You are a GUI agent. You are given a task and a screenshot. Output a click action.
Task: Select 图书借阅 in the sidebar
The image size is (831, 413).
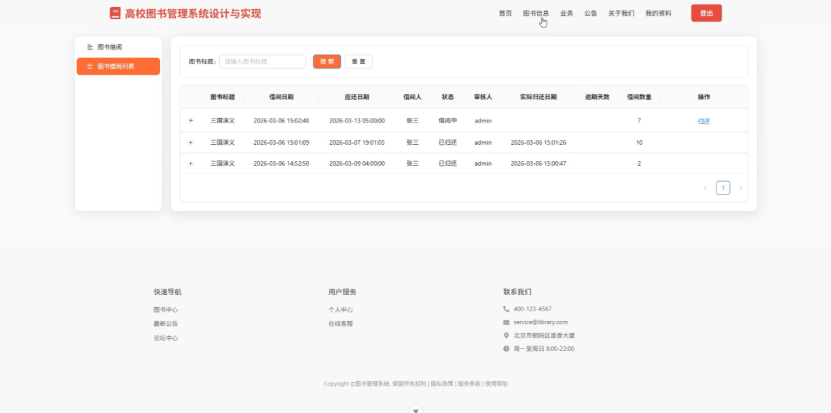(118, 47)
